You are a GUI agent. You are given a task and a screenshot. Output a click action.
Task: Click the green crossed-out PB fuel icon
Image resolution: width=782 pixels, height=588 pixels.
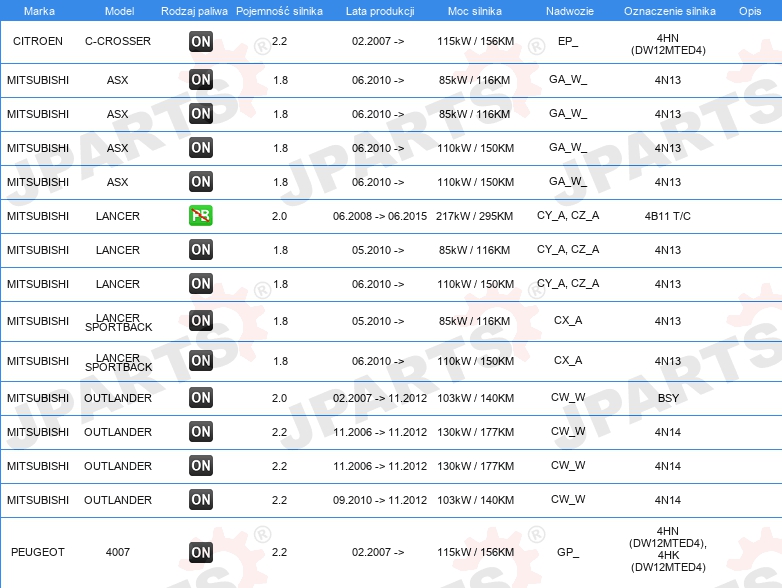pos(201,215)
